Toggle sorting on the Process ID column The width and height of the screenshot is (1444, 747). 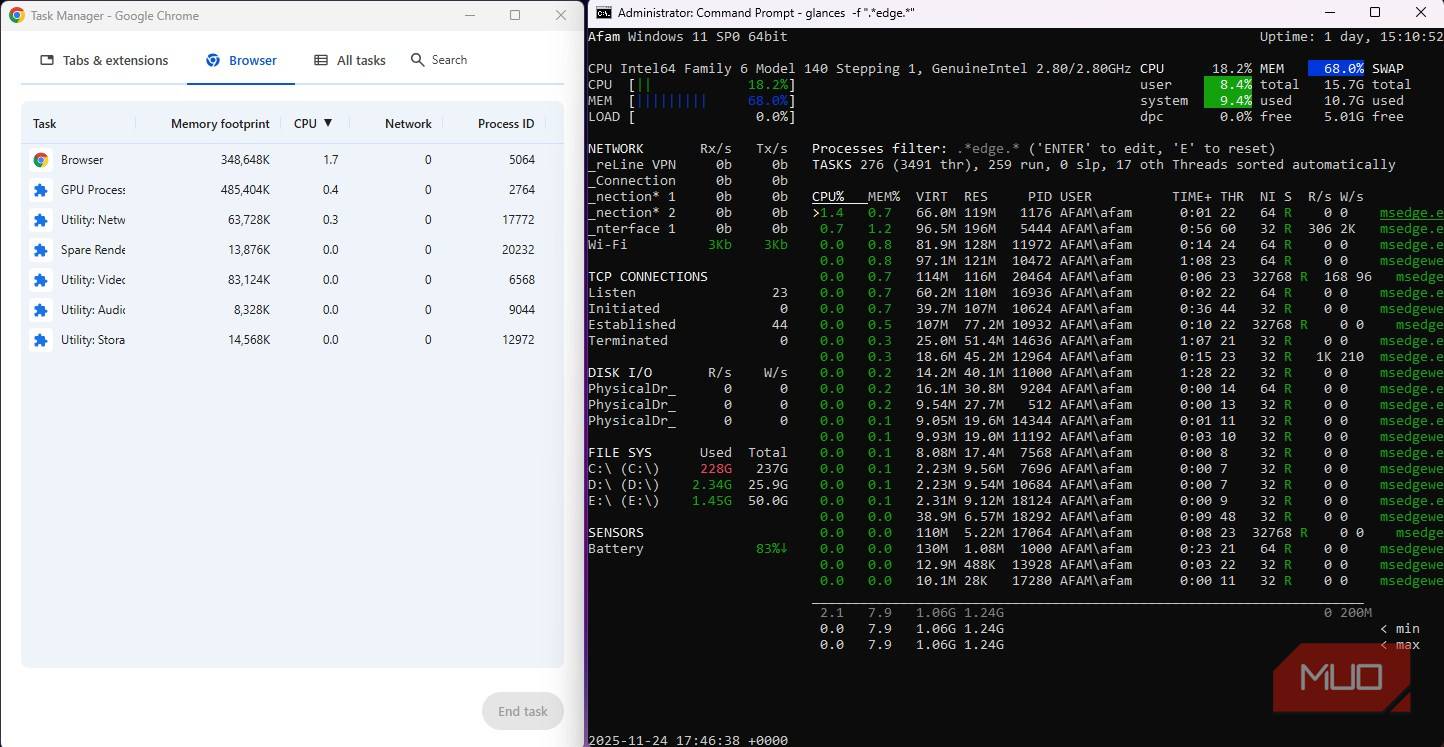coord(506,123)
